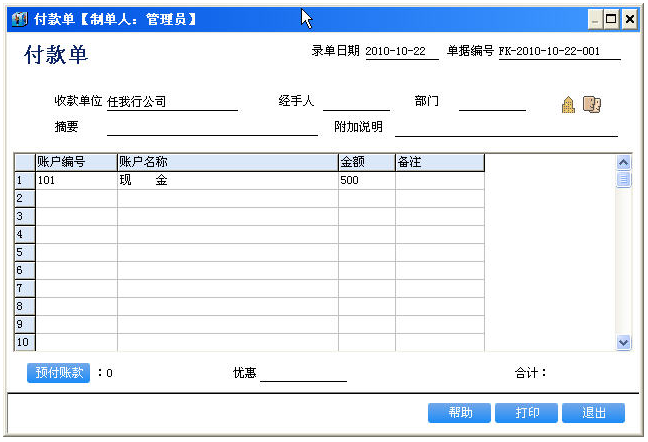Click the 帮助 help button
This screenshot has width=648, height=442.
[x=460, y=413]
